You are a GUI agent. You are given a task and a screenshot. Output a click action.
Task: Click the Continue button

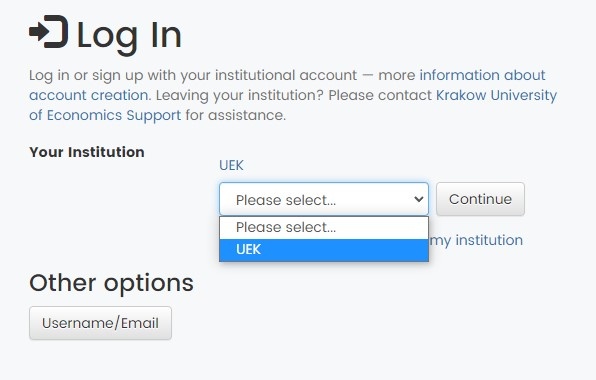click(480, 199)
